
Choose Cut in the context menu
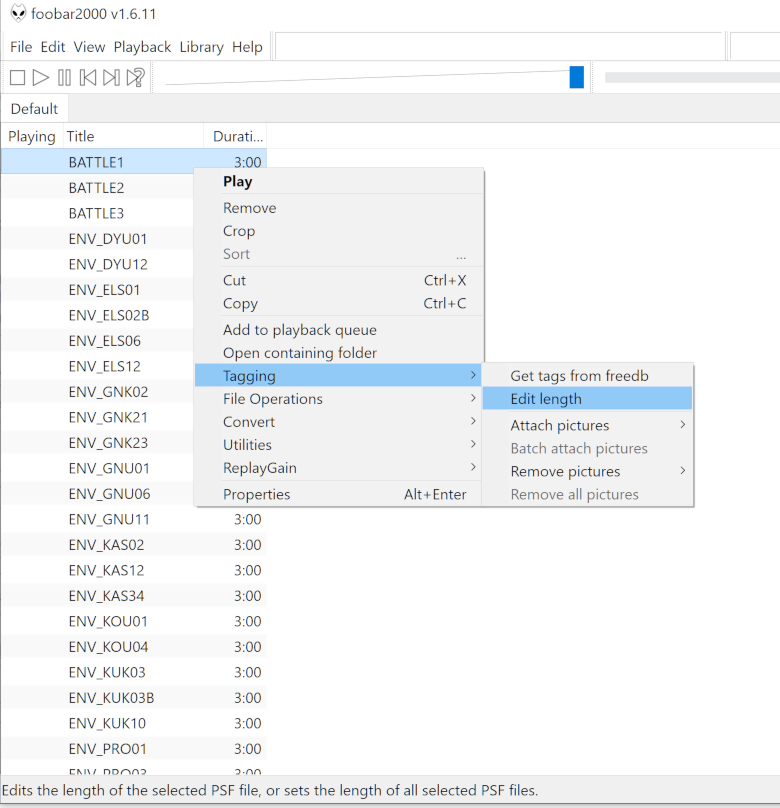tap(339, 280)
